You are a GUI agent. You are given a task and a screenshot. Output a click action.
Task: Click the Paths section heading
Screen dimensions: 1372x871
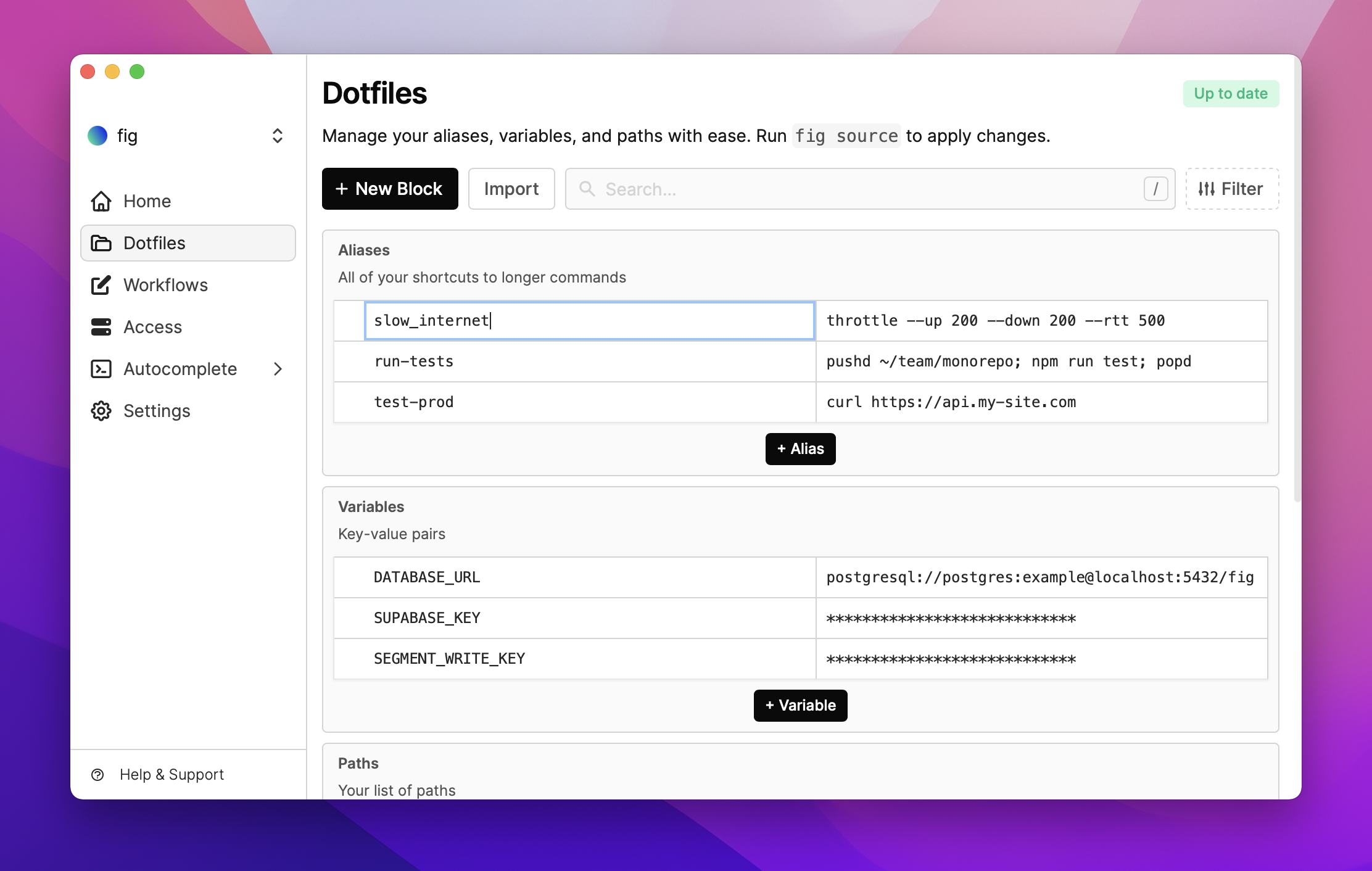(x=358, y=763)
